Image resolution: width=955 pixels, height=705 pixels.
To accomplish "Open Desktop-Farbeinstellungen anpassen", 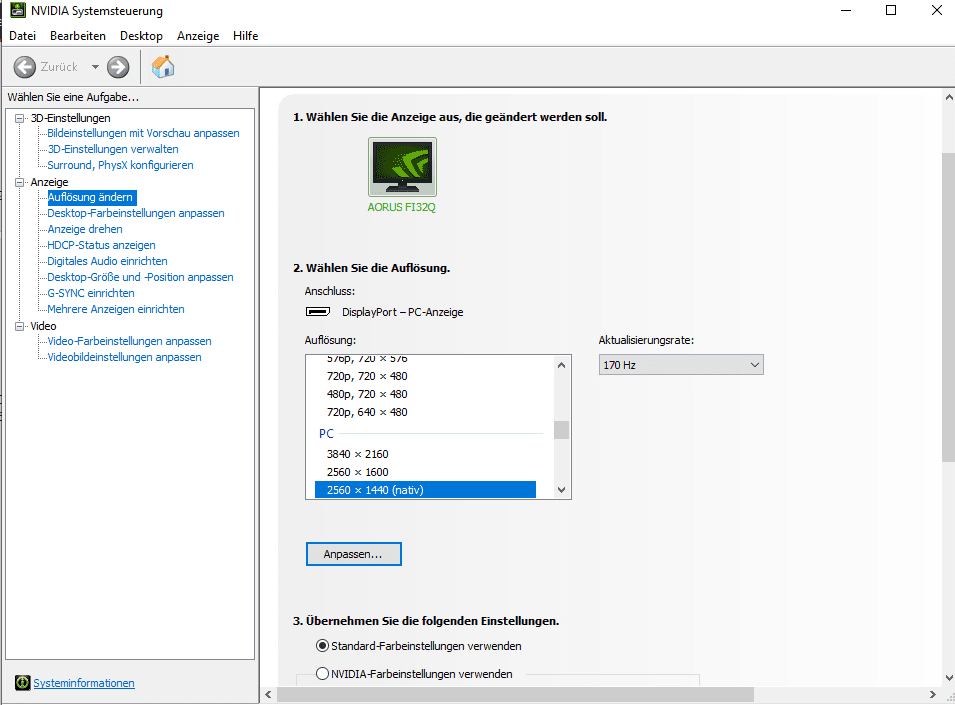I will (x=136, y=213).
